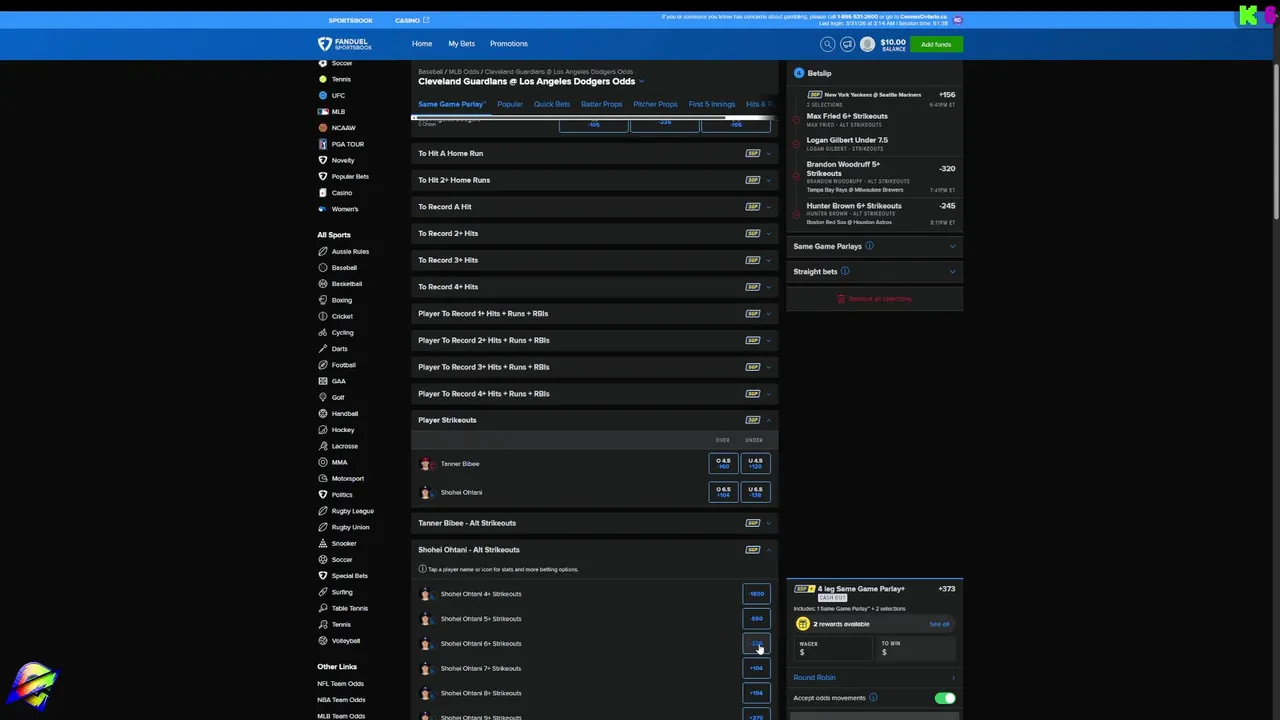Open Darts icon in All Sports
This screenshot has width=1280, height=720.
click(x=323, y=348)
